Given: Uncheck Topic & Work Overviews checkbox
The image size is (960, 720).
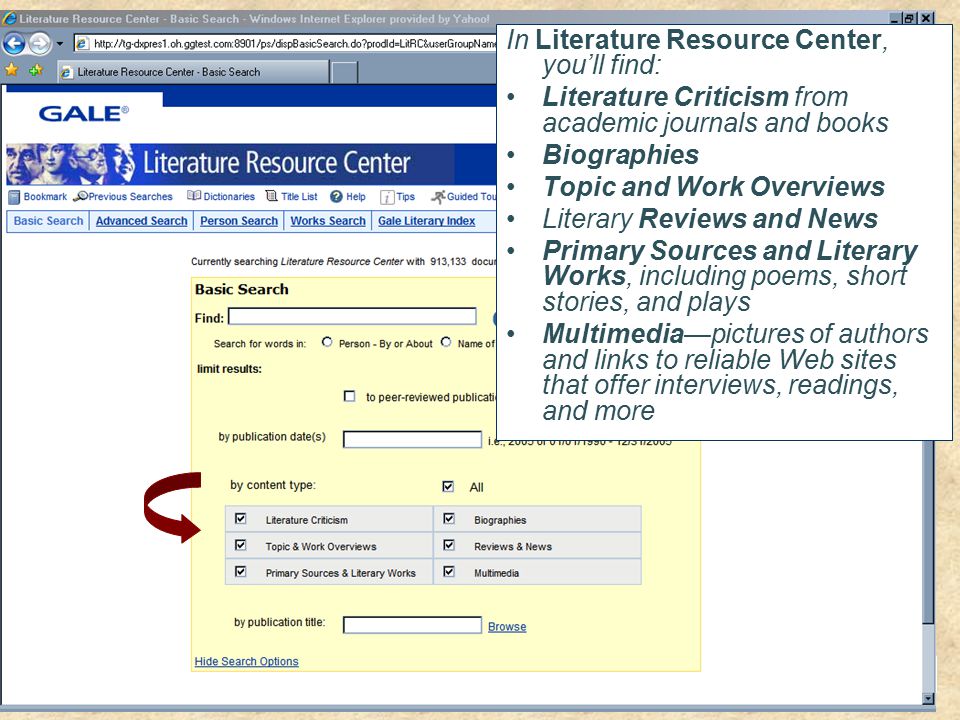Looking at the screenshot, I should [x=241, y=545].
